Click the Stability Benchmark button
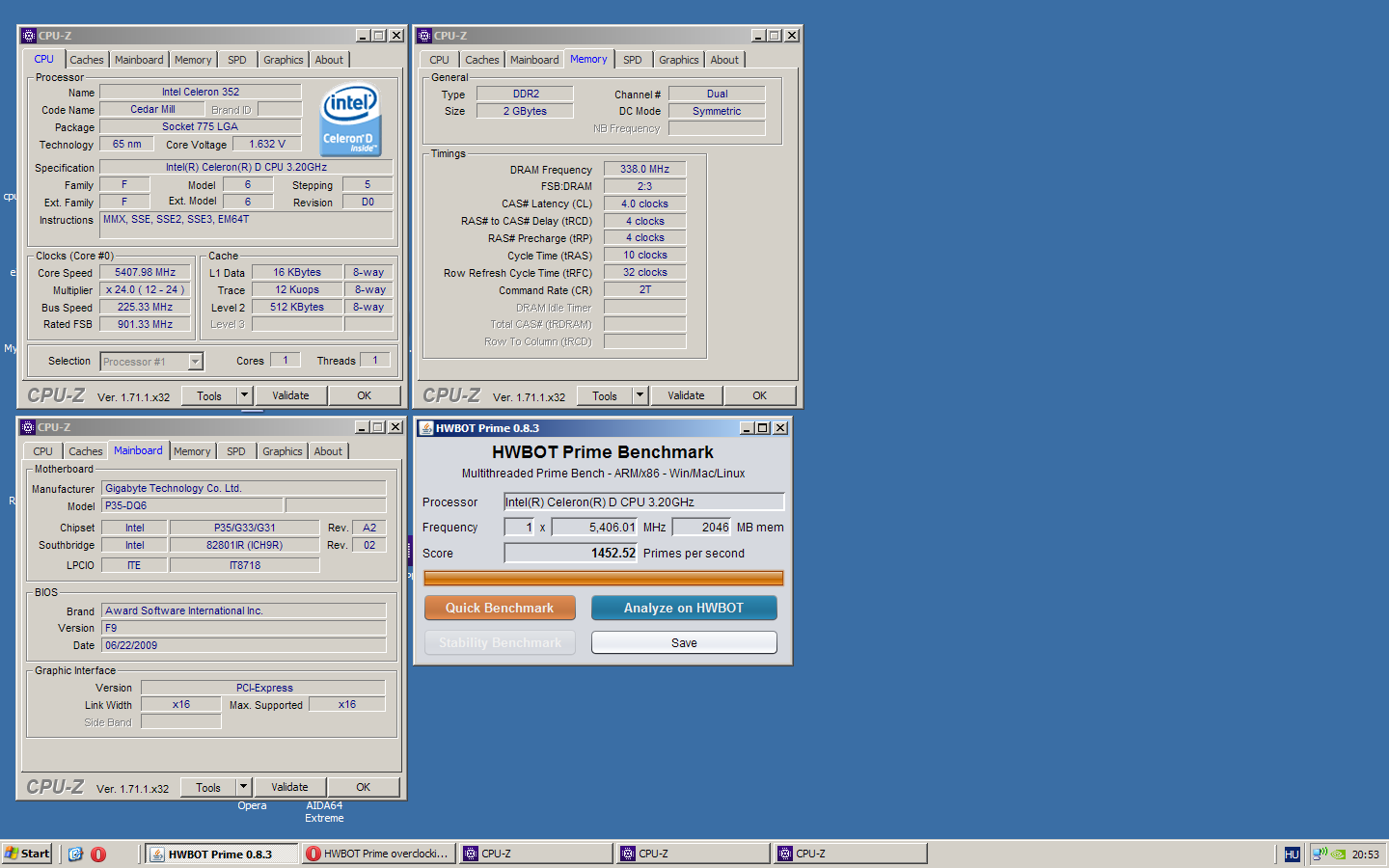Screen dimensions: 1389x868 point(500,642)
